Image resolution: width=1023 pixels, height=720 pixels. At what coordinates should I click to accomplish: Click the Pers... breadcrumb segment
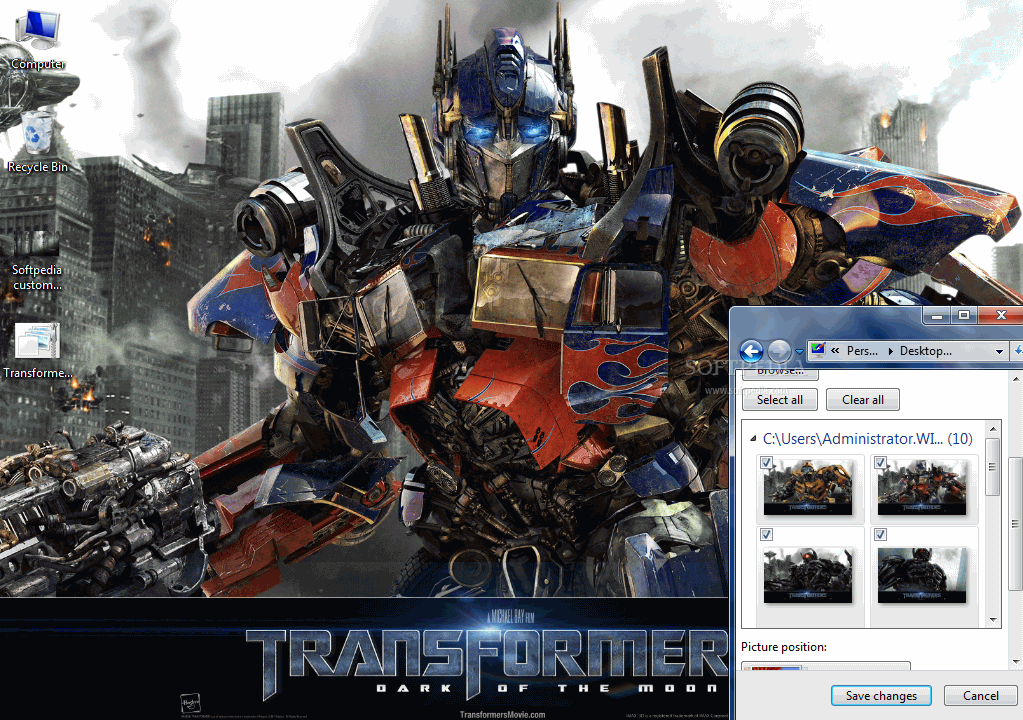[862, 351]
